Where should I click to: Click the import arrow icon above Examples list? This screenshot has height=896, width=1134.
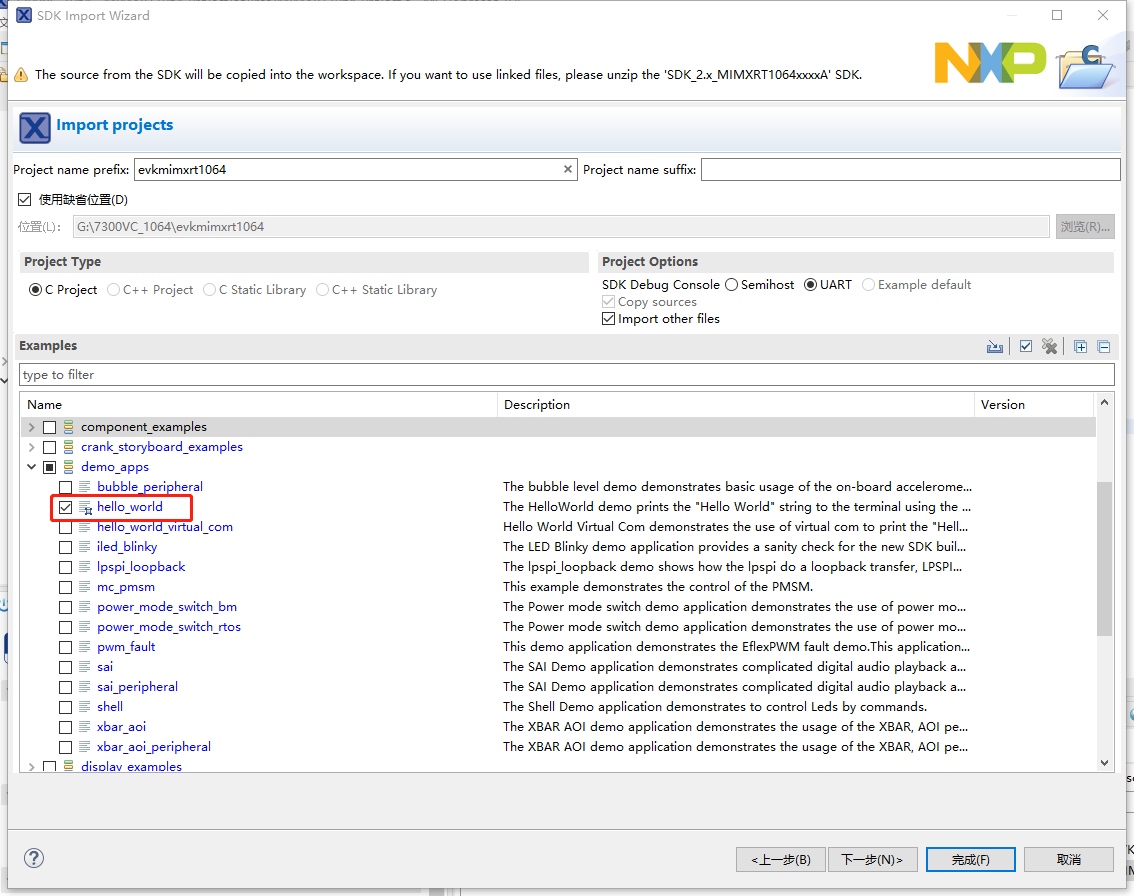(x=995, y=345)
